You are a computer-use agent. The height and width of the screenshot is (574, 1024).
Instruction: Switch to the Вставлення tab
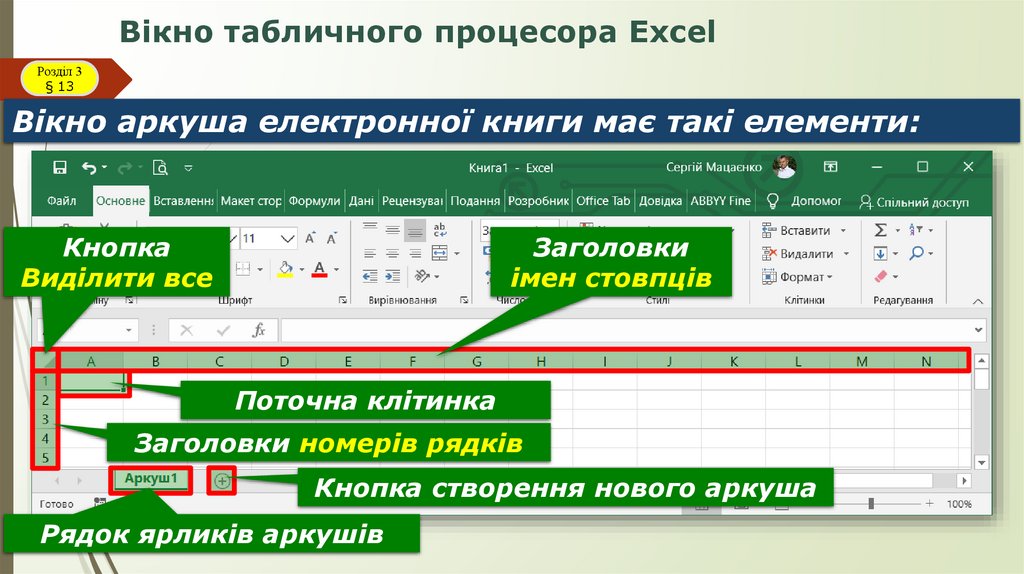click(x=184, y=201)
